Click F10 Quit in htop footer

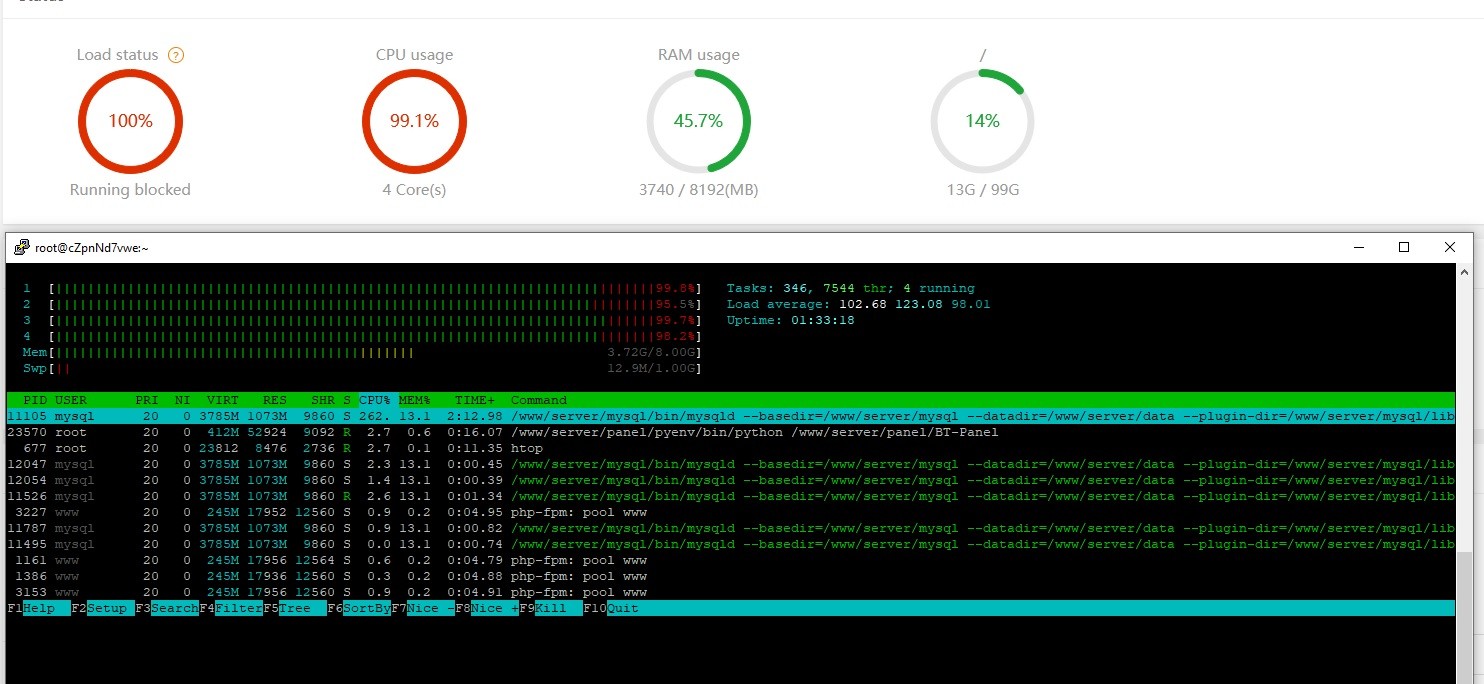(620, 608)
